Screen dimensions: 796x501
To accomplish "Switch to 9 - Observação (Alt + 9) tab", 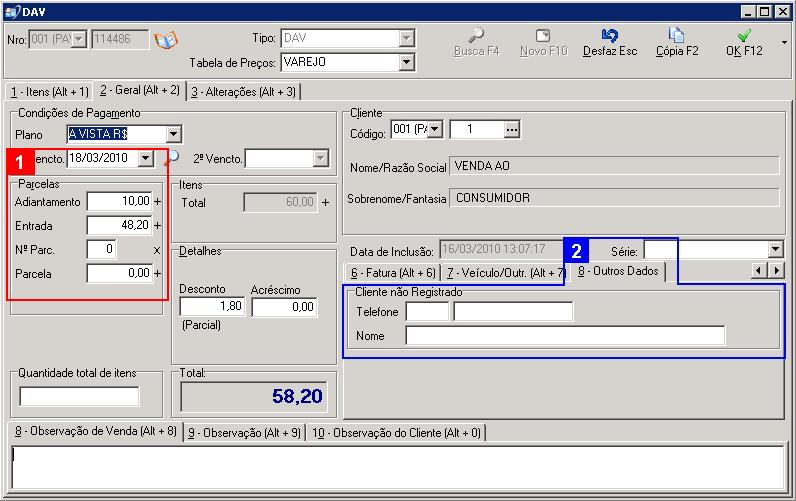I will pyautogui.click(x=245, y=433).
